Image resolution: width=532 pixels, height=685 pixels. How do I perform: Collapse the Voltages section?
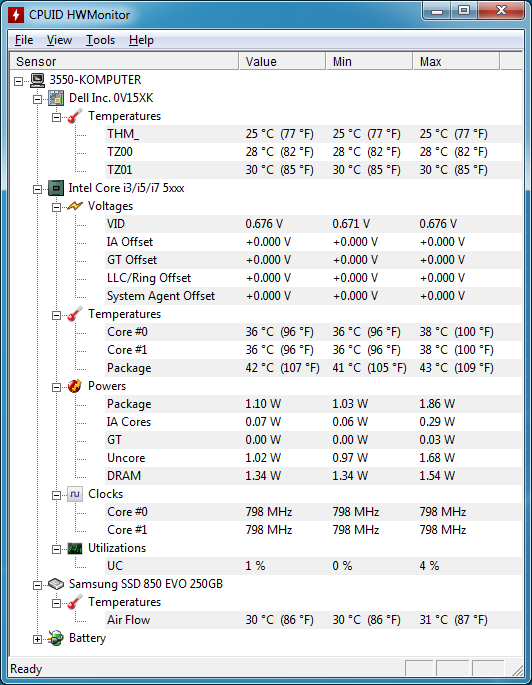click(56, 207)
